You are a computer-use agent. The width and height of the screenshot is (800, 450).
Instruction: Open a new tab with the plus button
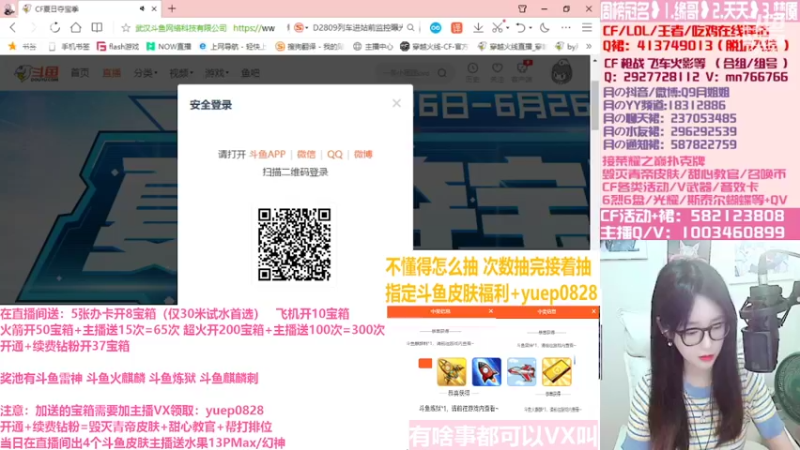(x=172, y=9)
